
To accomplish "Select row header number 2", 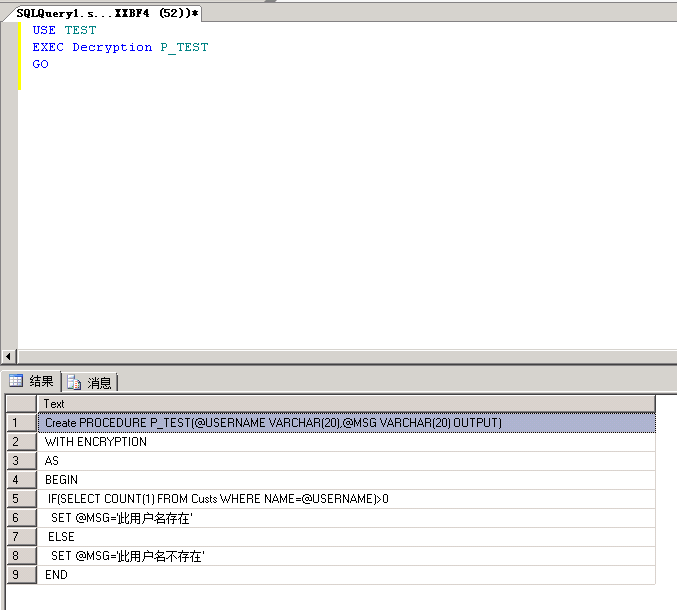I will (x=21, y=442).
